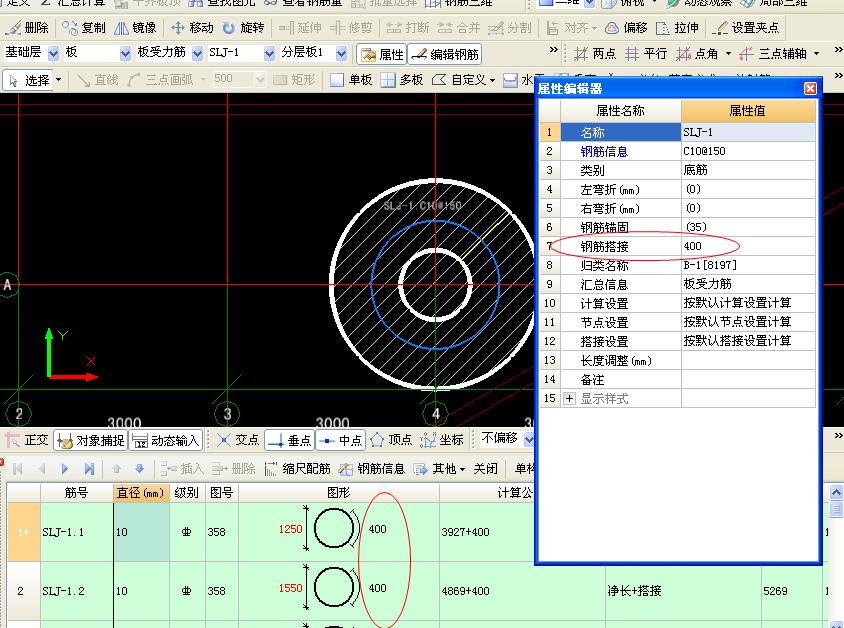Viewport: 844px width, 628px height.
Task: Close the 属性编辑器 panel
Action: 810,88
